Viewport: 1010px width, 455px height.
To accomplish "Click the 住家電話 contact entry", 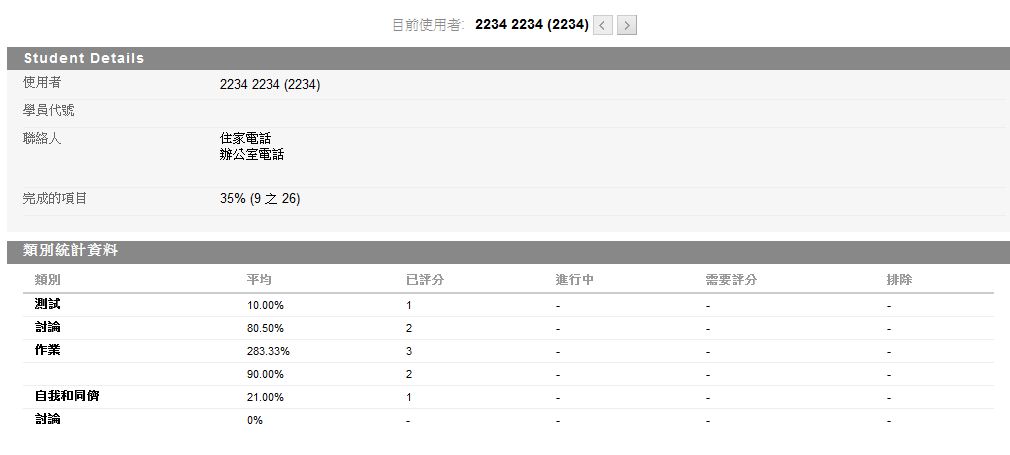I will click(x=245, y=139).
